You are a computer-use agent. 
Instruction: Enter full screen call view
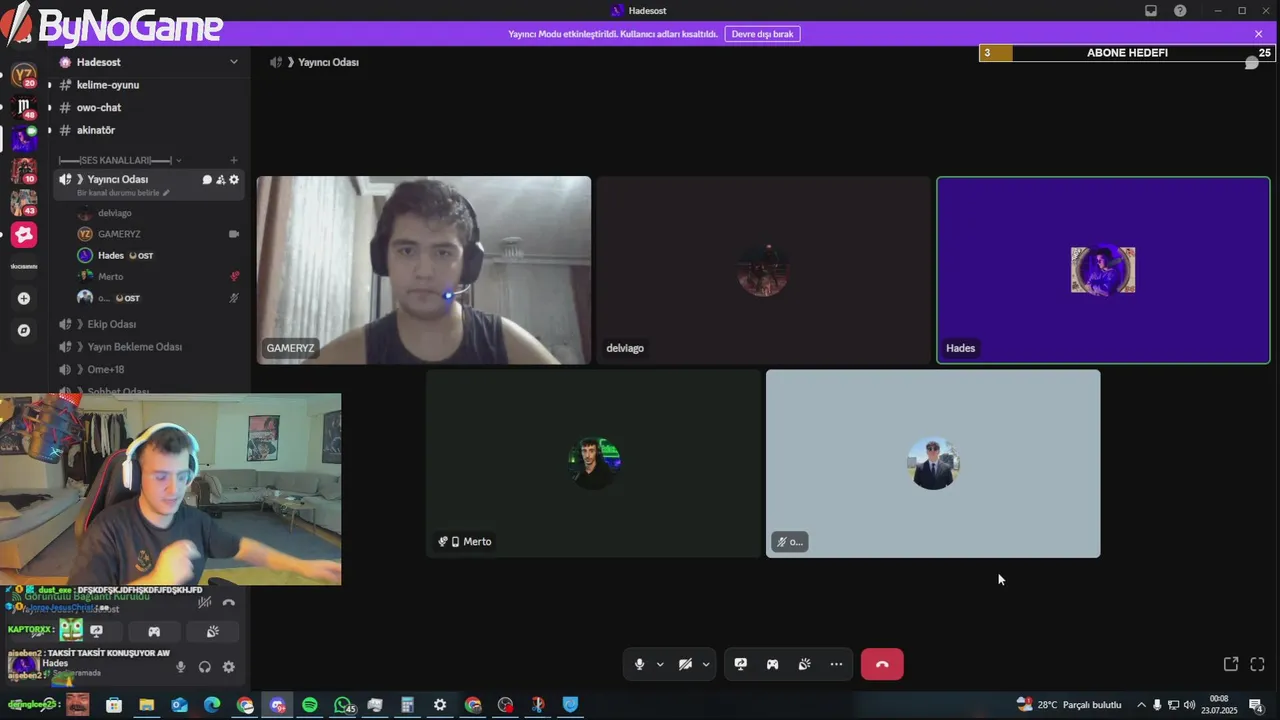[x=1258, y=664]
